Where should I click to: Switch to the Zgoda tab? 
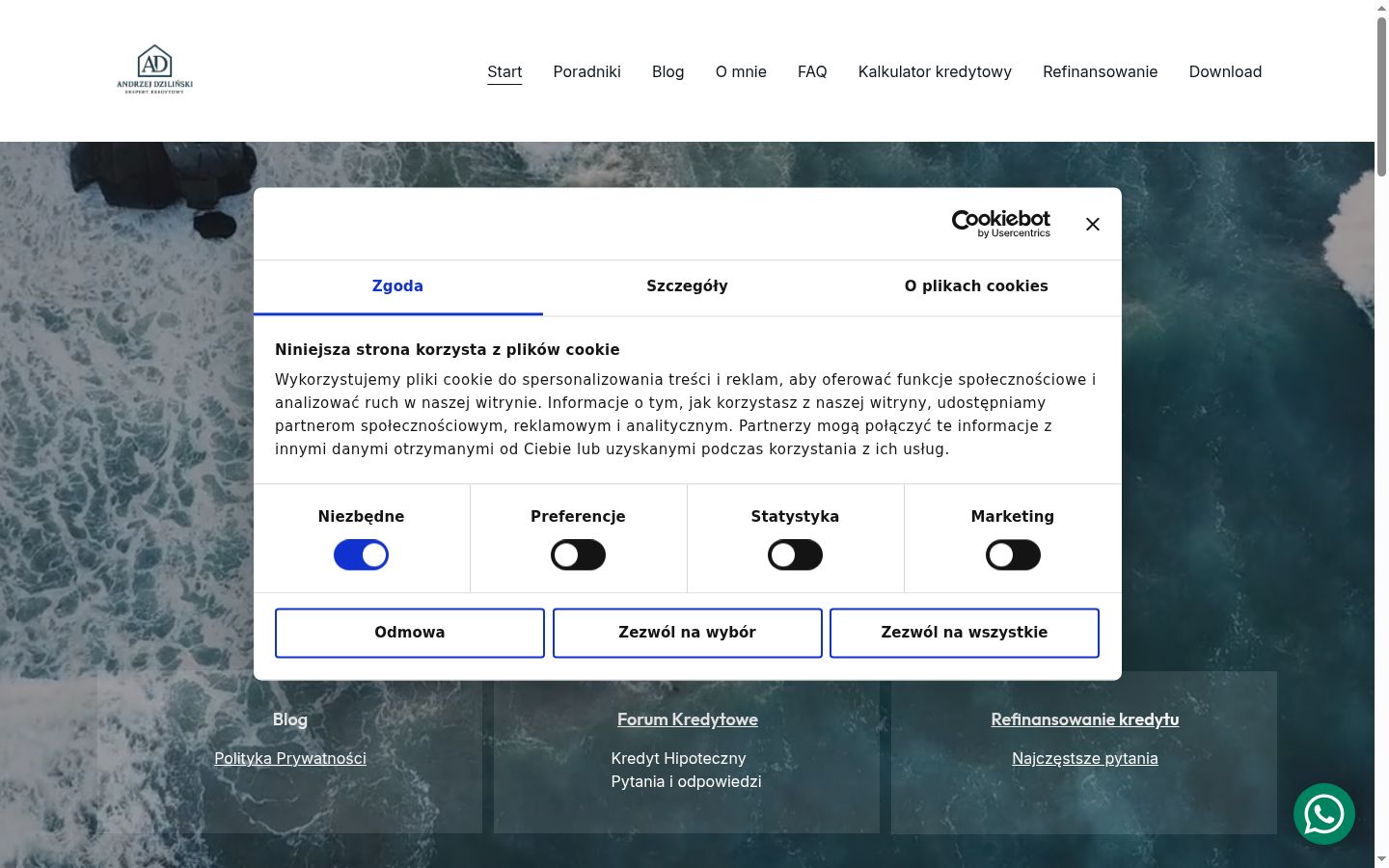[x=397, y=286]
